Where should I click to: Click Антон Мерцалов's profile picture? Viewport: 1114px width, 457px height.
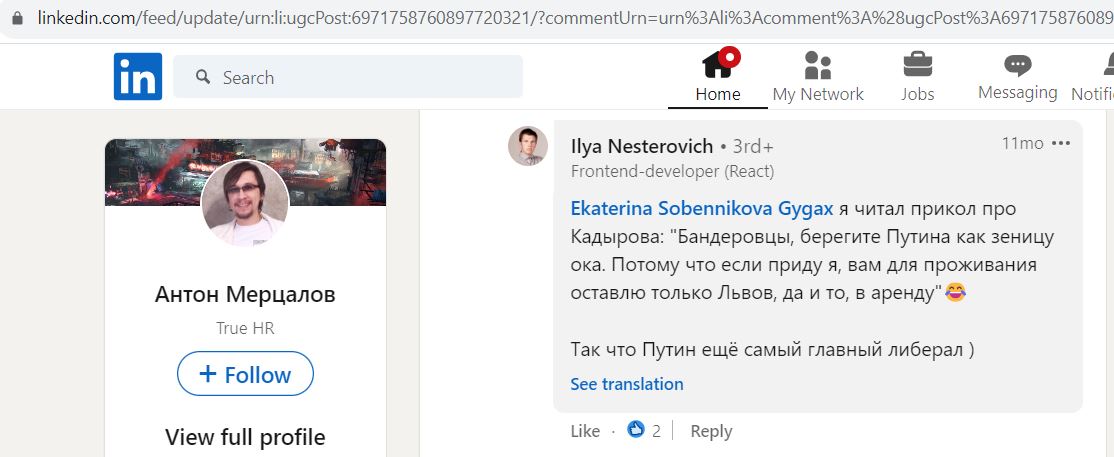click(x=245, y=203)
